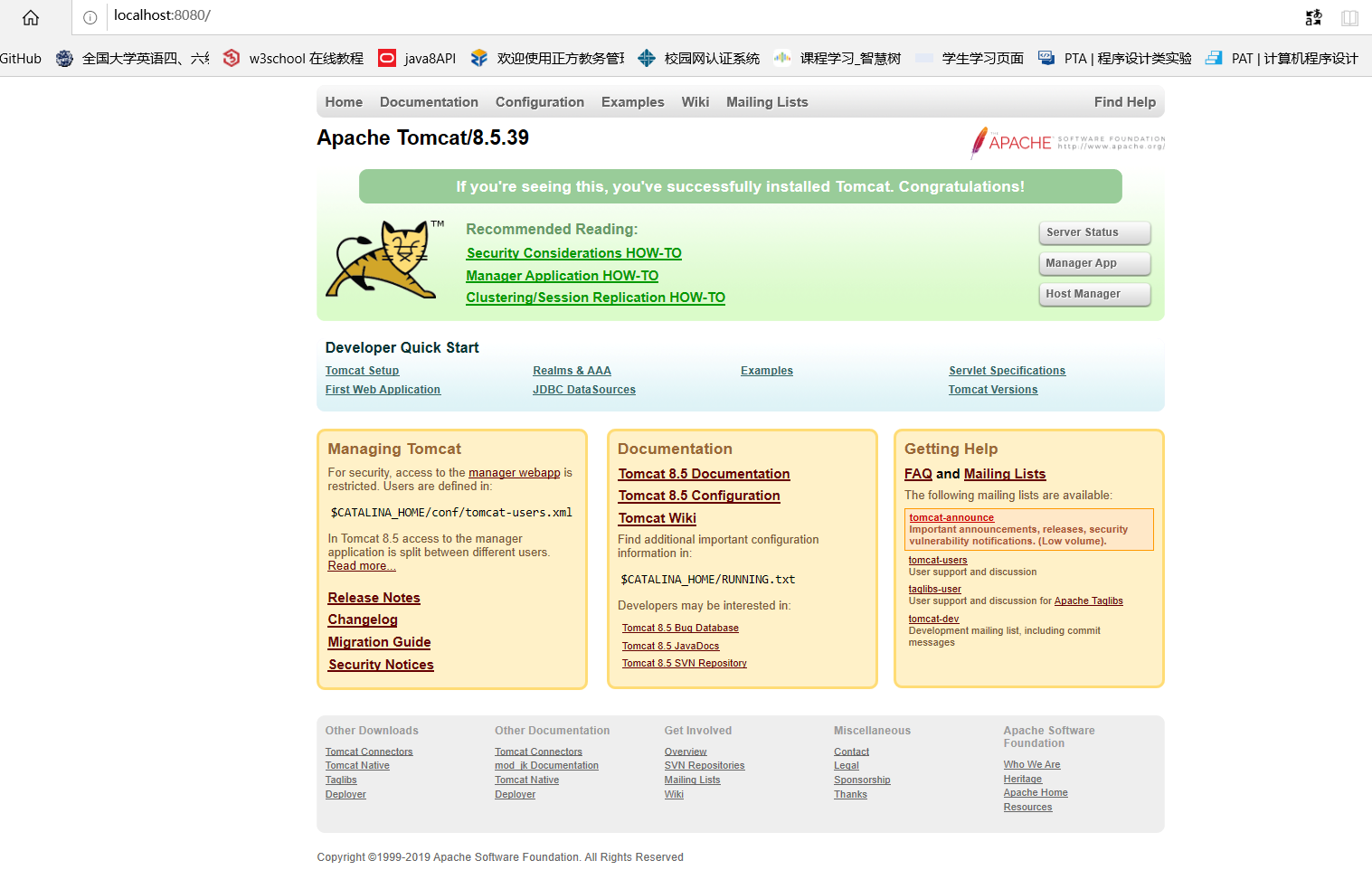Open the GitHub bookmark
This screenshot has height=870, width=1372.
[21, 59]
